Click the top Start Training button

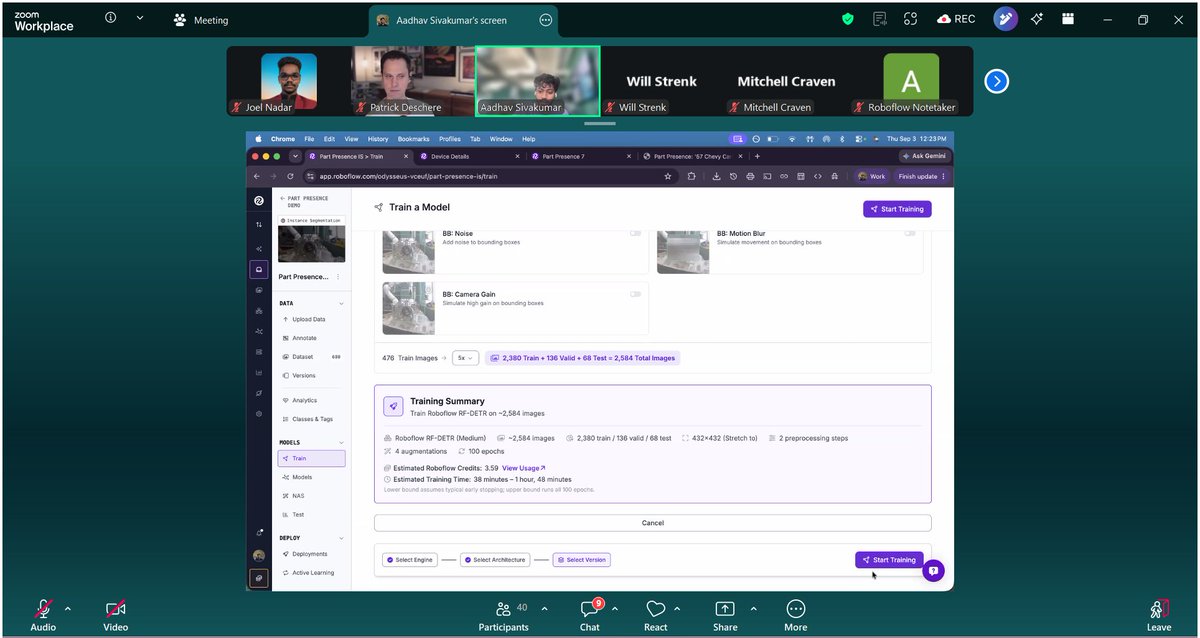coord(897,209)
